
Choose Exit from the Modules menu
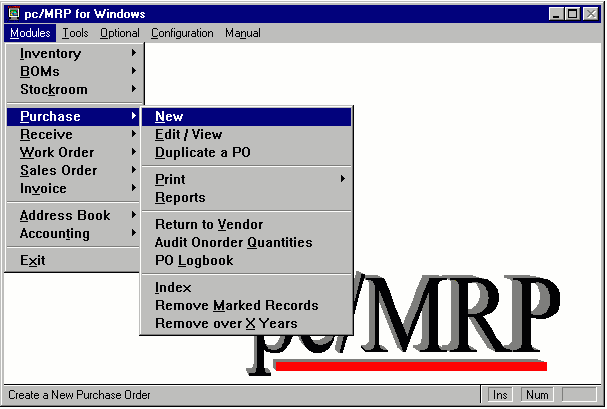pos(73,260)
